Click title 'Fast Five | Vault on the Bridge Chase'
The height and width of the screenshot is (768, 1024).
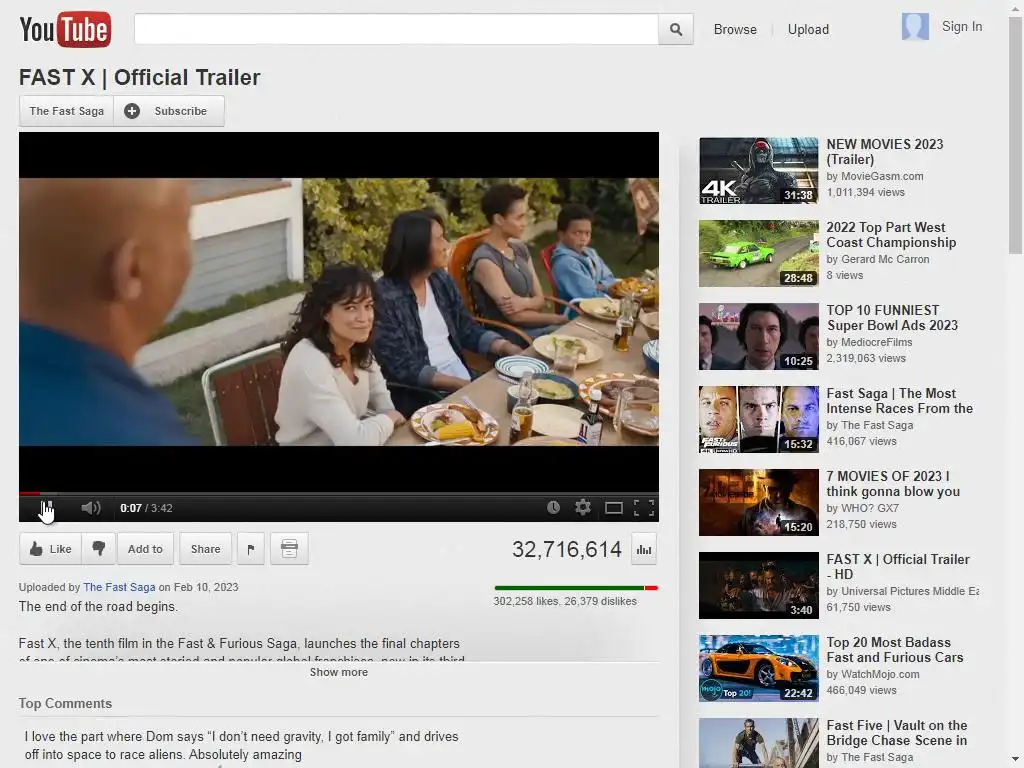(897, 732)
